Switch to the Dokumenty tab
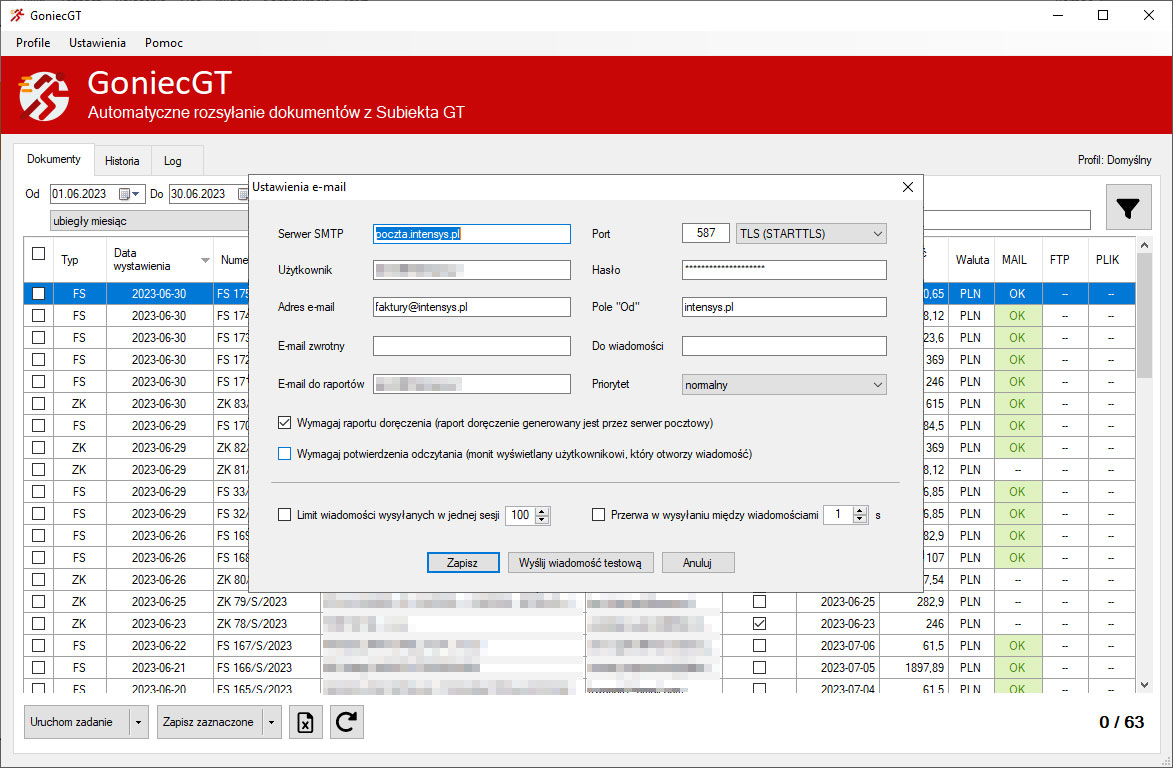The image size is (1173, 768). pyautogui.click(x=54, y=159)
